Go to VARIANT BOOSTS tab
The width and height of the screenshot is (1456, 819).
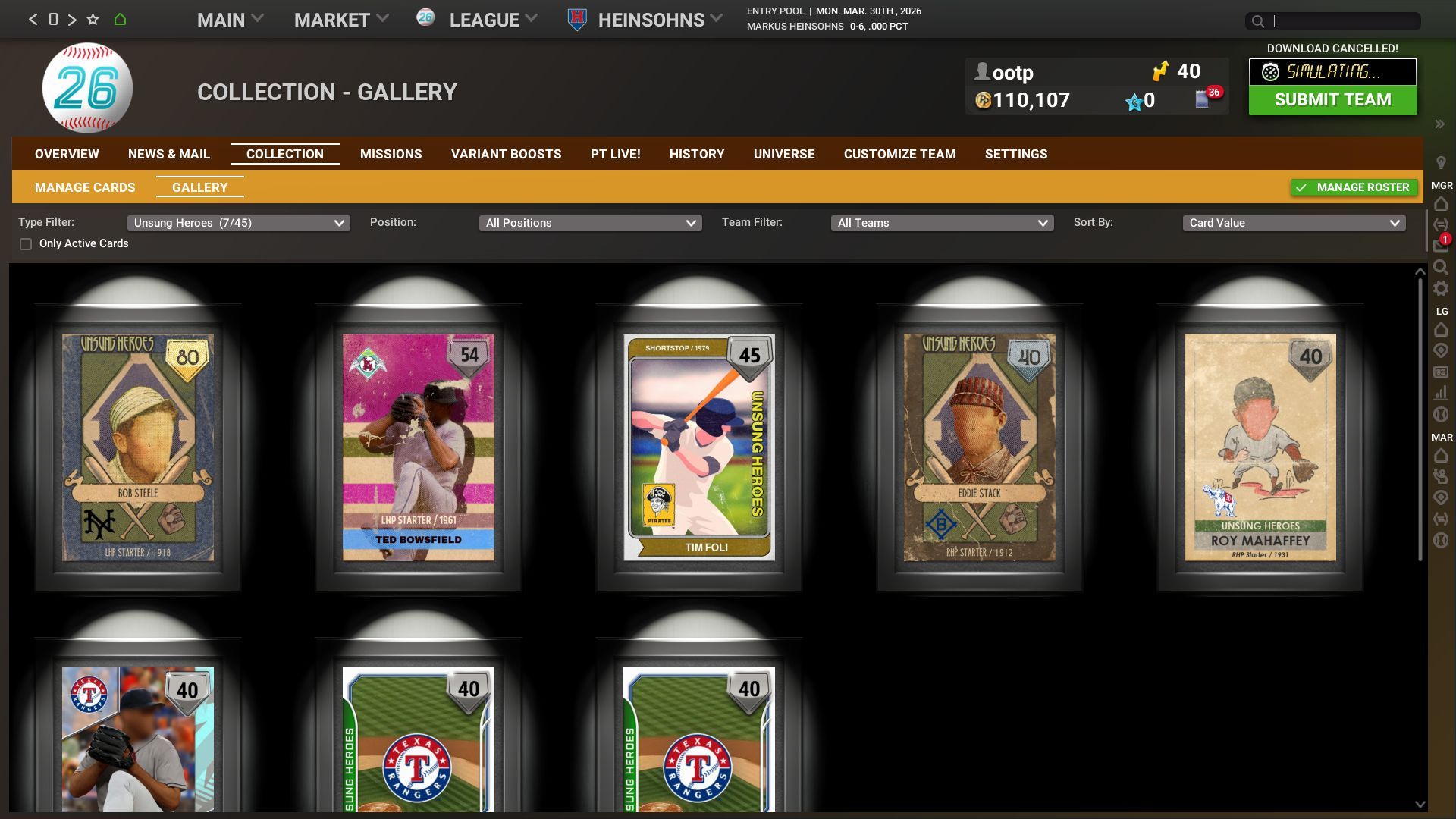point(506,154)
